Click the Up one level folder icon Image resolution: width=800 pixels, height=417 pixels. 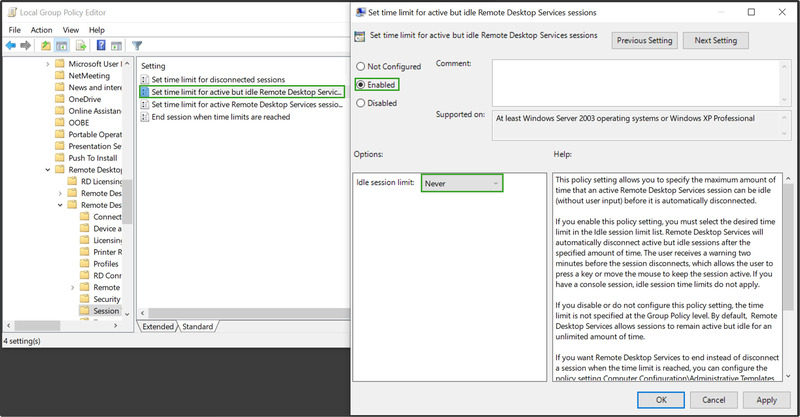pos(45,46)
